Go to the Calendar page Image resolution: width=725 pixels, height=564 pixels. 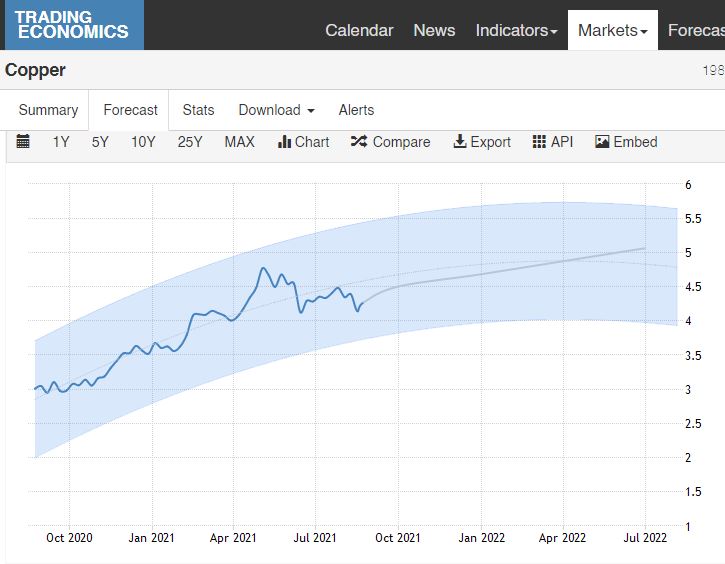[359, 30]
